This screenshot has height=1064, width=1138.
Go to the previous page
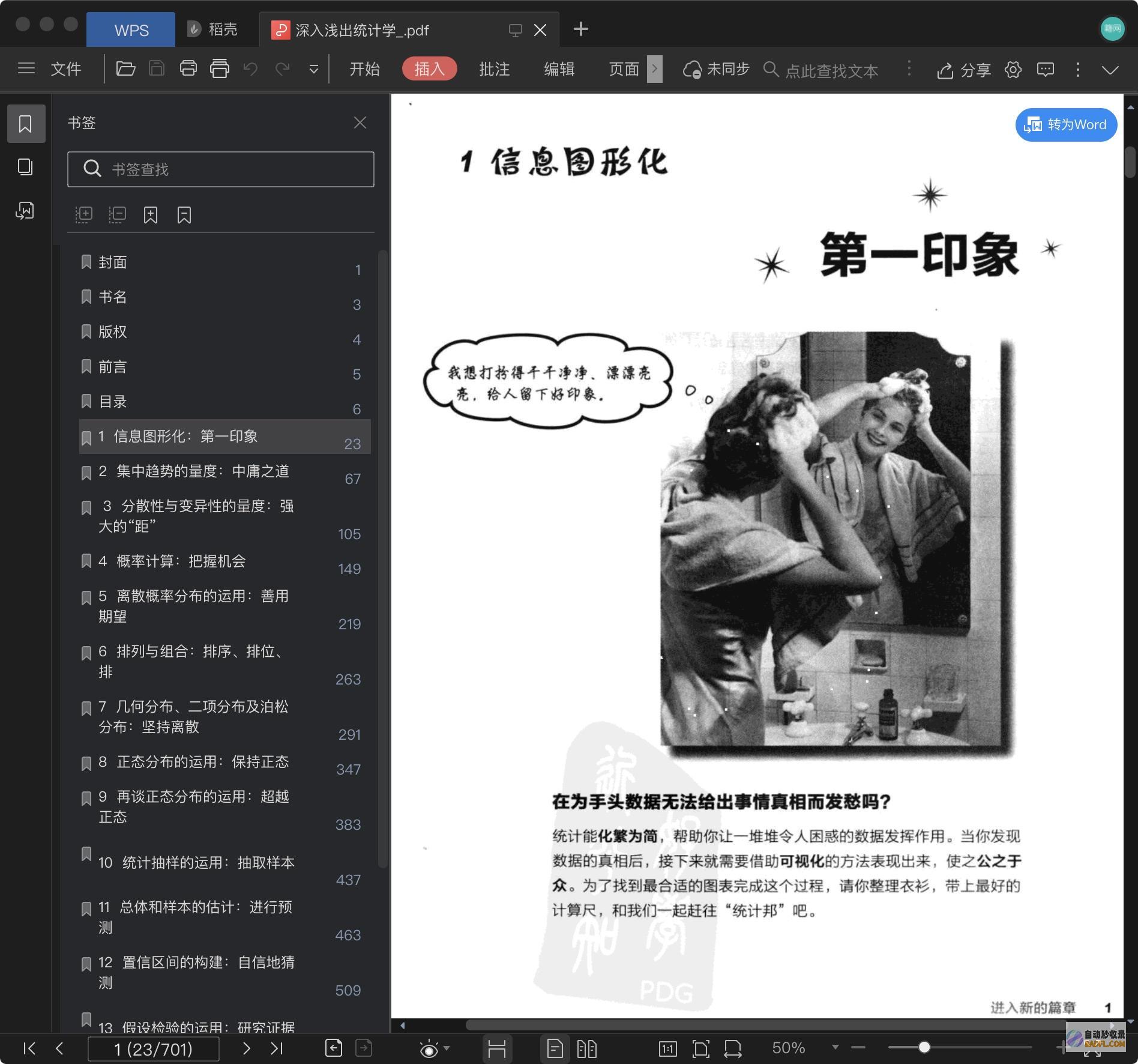[x=59, y=1048]
